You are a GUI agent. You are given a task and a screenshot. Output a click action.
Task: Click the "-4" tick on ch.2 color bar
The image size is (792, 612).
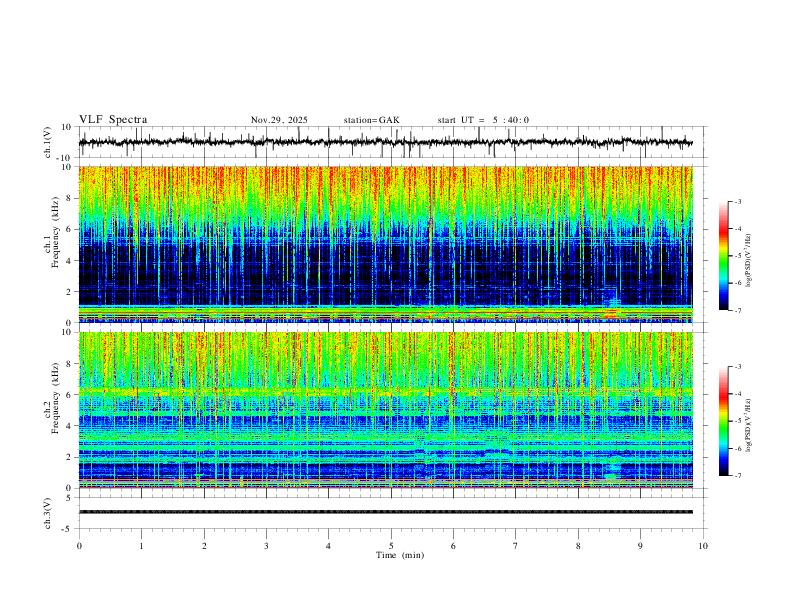tap(738, 394)
